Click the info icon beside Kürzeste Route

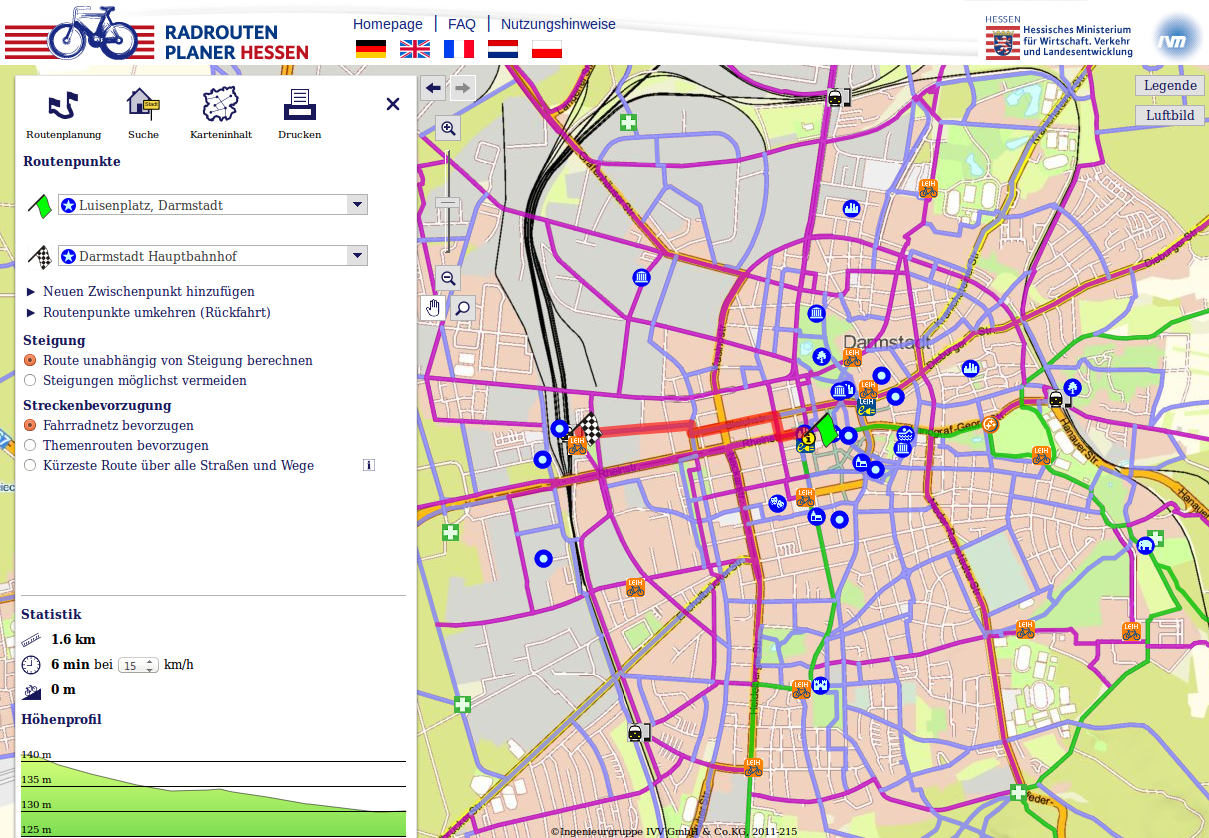coord(368,465)
